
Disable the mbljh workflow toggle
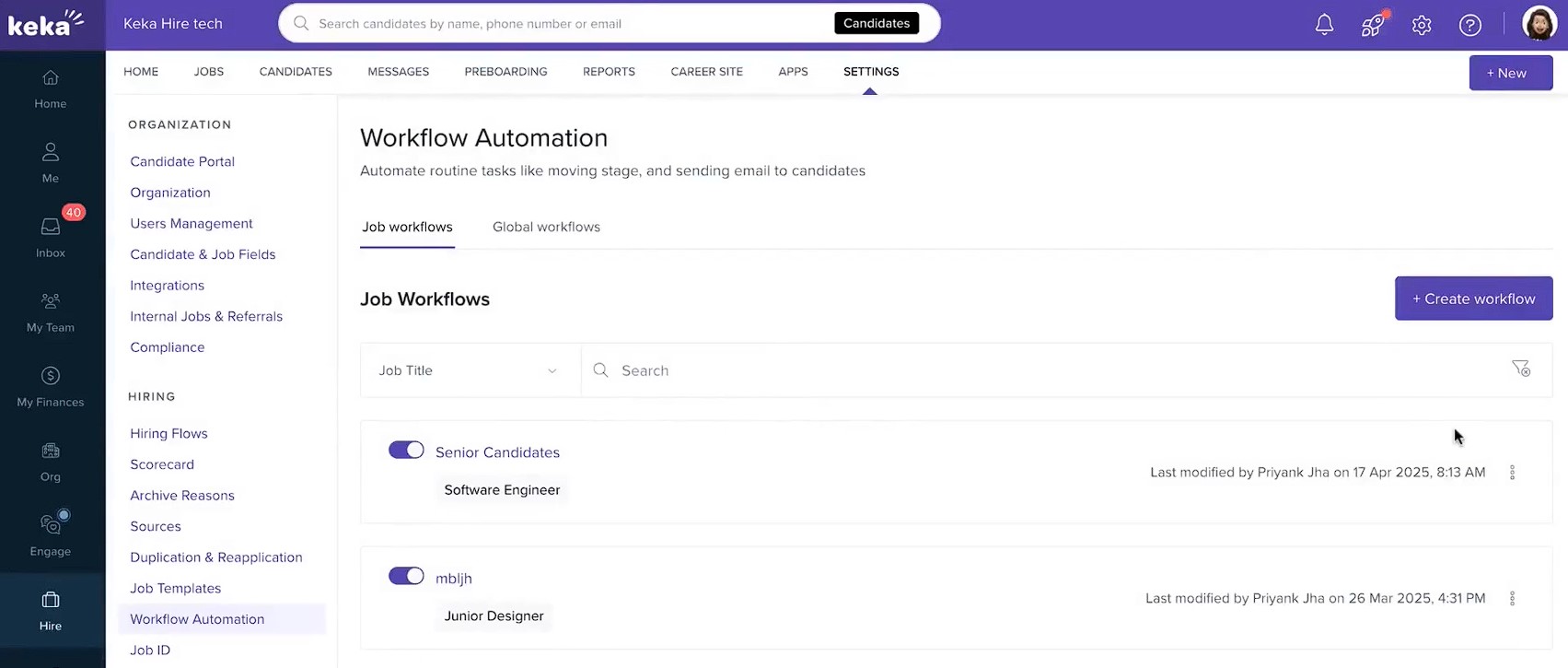406,576
